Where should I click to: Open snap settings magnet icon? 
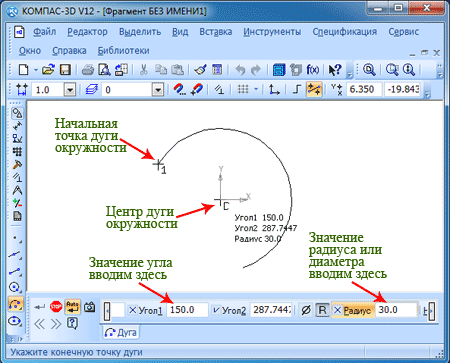tap(179, 89)
